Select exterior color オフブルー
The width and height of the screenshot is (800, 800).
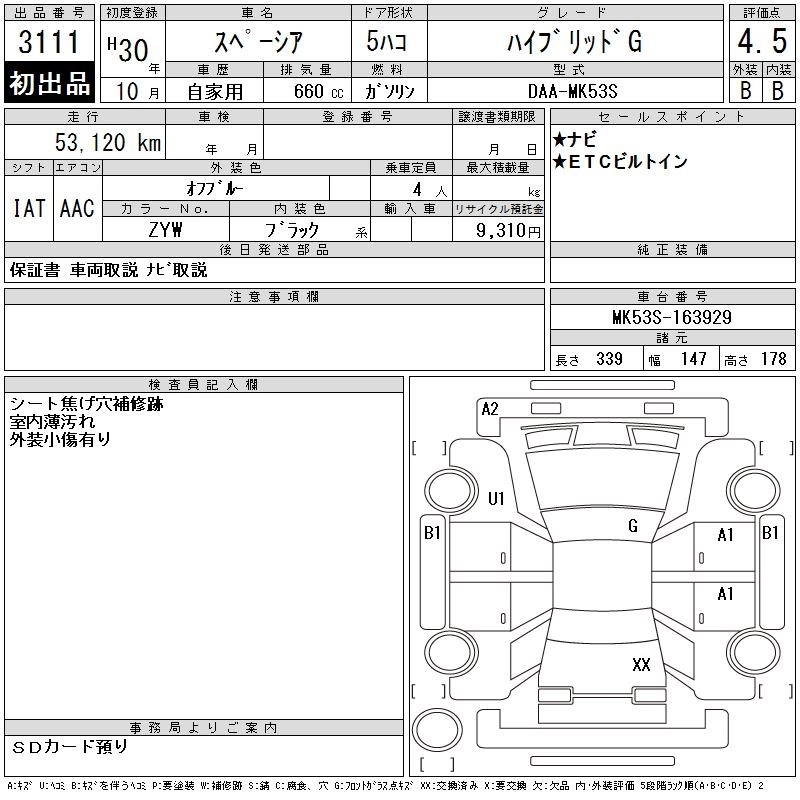(x=215, y=189)
